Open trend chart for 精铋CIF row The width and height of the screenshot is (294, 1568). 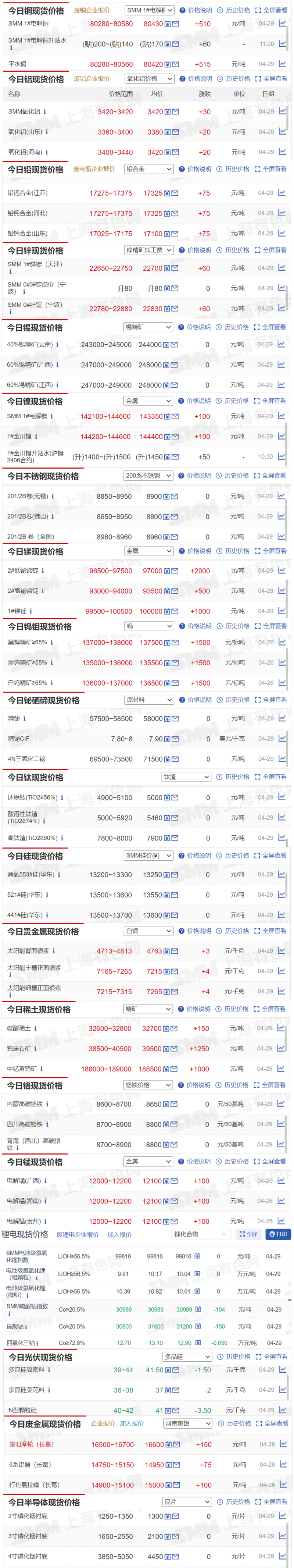282,739
